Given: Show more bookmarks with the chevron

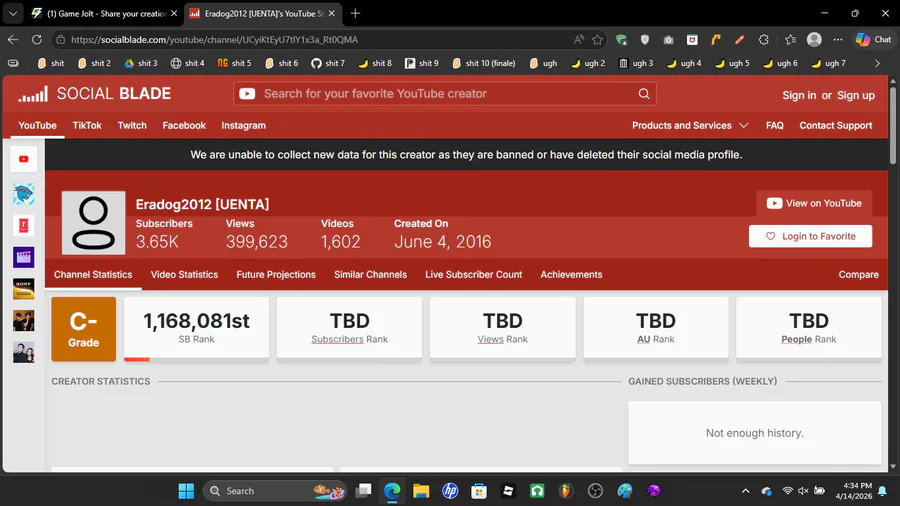Looking at the screenshot, I should [x=877, y=63].
